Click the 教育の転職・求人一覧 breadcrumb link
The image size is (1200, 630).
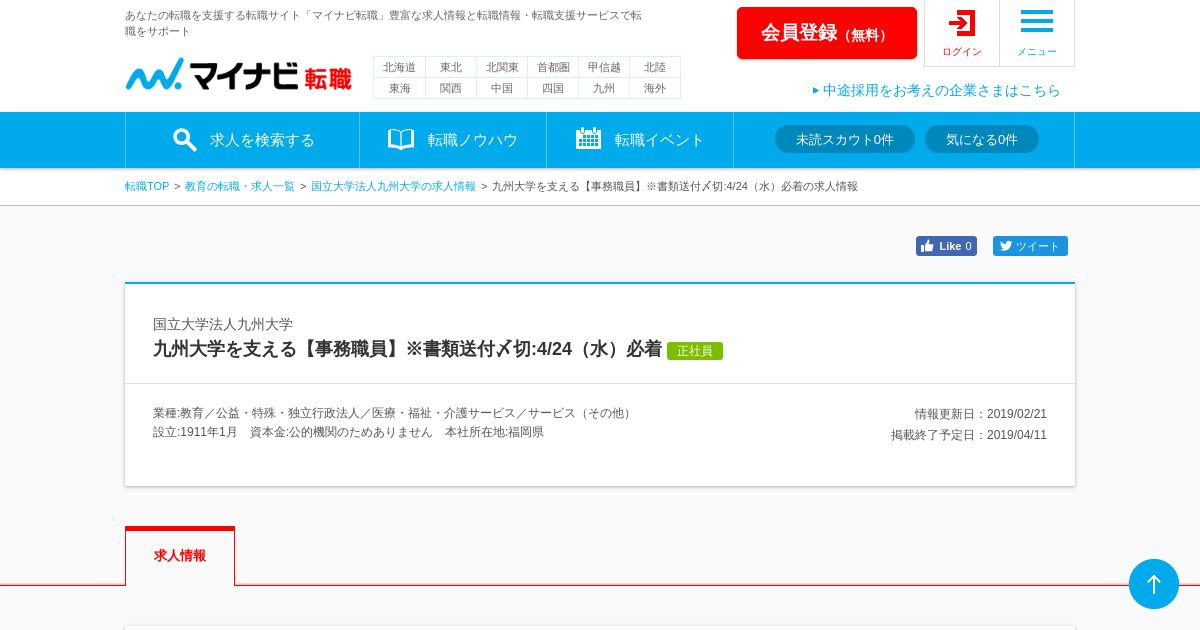[240, 186]
